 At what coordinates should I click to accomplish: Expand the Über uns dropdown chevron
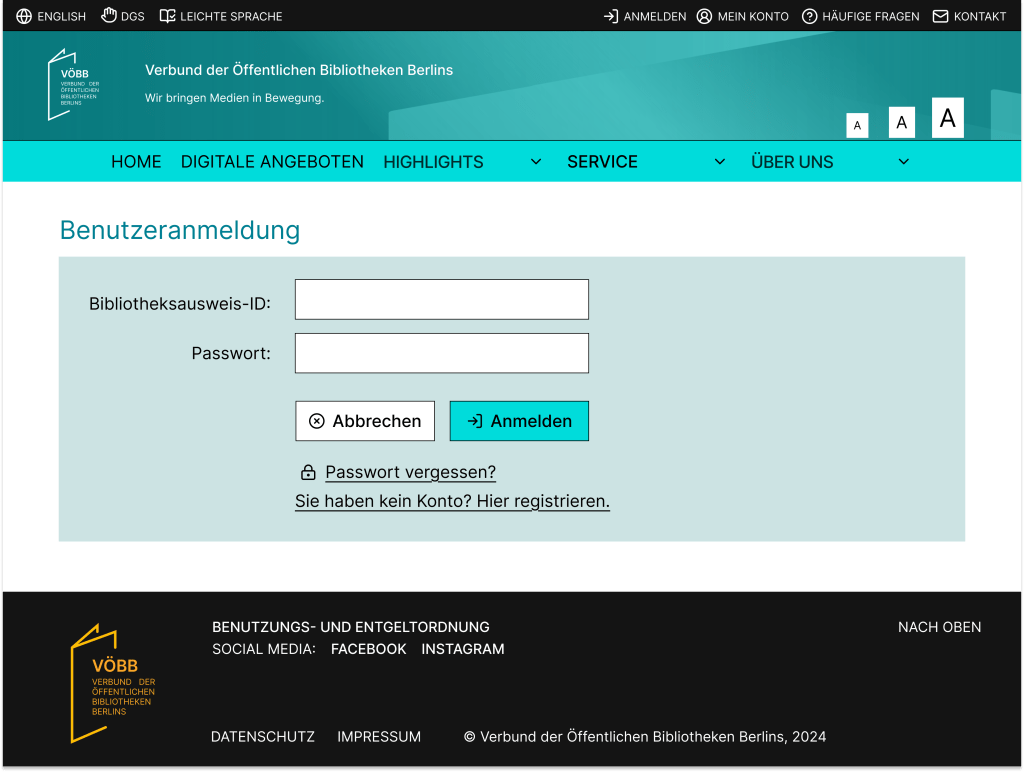(903, 162)
